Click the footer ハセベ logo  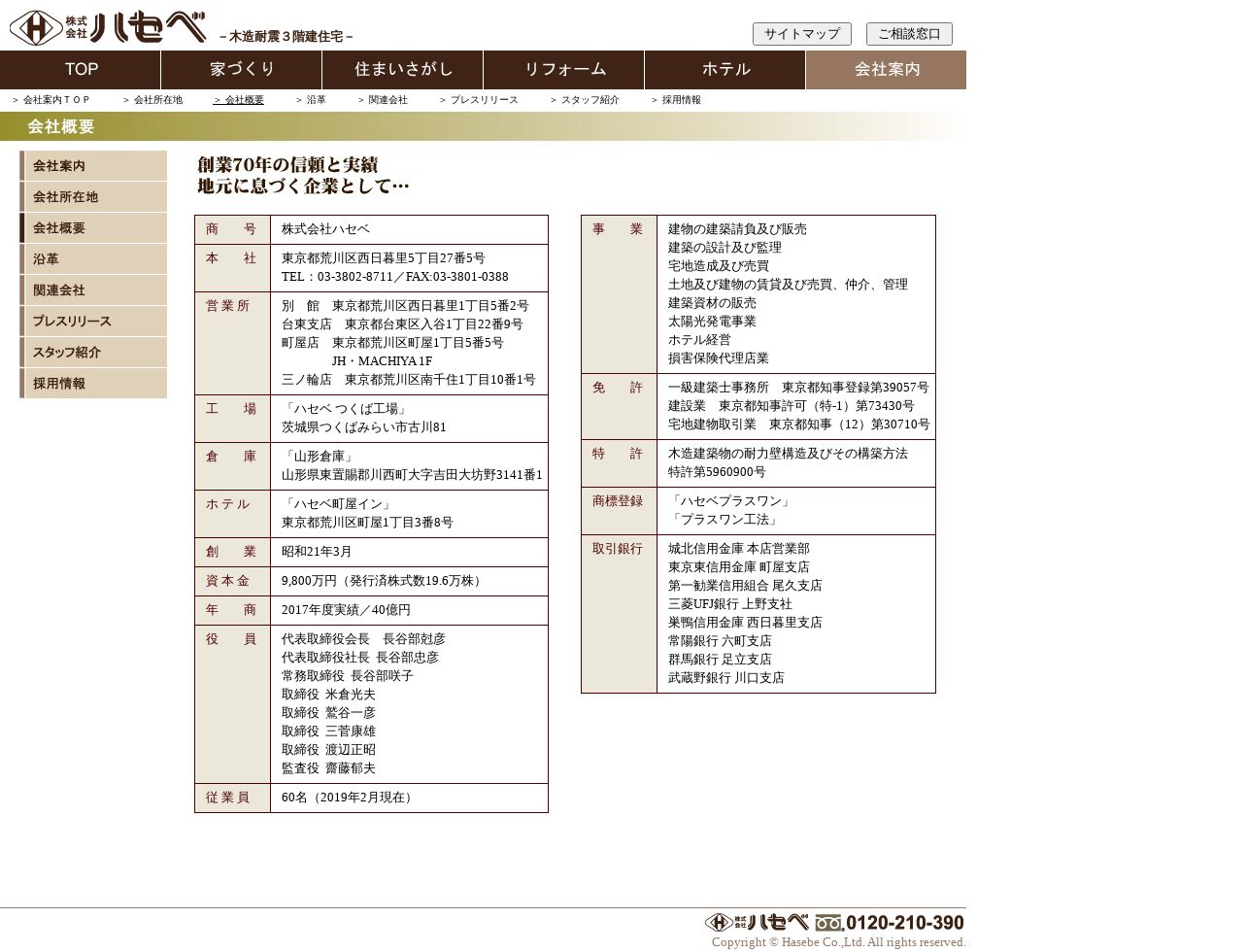tap(757, 922)
